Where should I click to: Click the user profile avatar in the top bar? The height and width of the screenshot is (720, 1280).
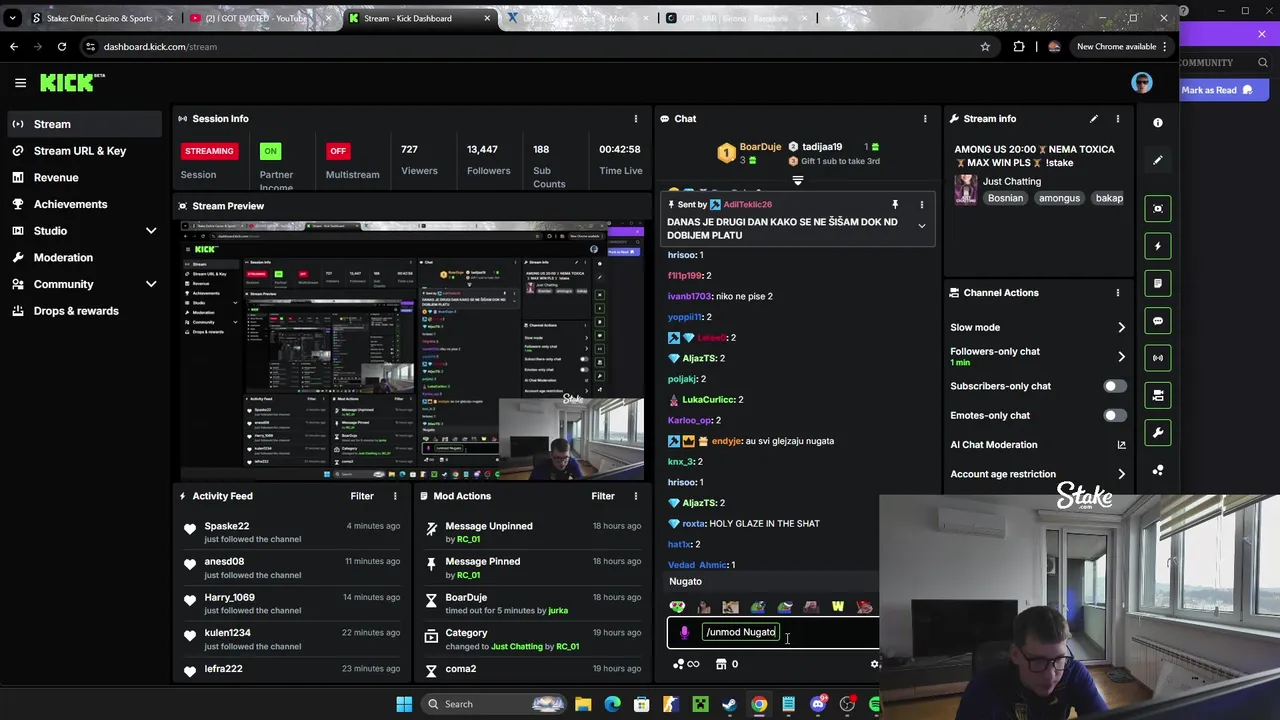pyautogui.click(x=1142, y=83)
